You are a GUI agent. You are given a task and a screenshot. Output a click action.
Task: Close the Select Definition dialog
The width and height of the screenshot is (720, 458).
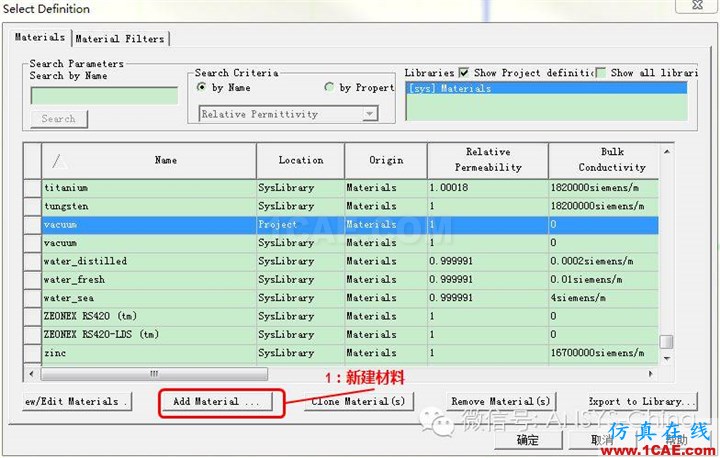click(x=697, y=5)
